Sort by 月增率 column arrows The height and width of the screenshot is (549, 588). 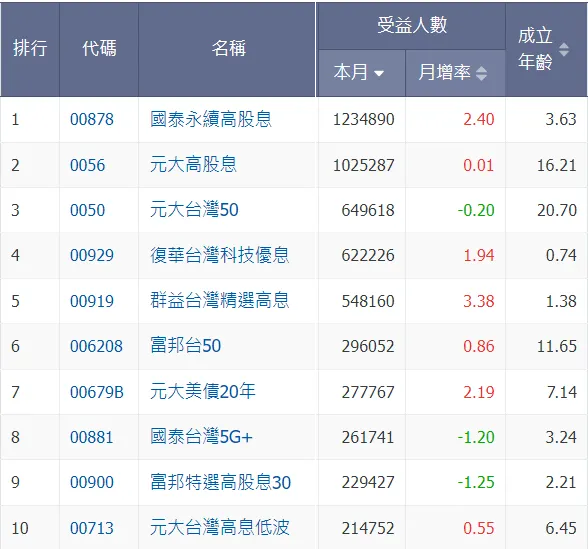pos(481,73)
